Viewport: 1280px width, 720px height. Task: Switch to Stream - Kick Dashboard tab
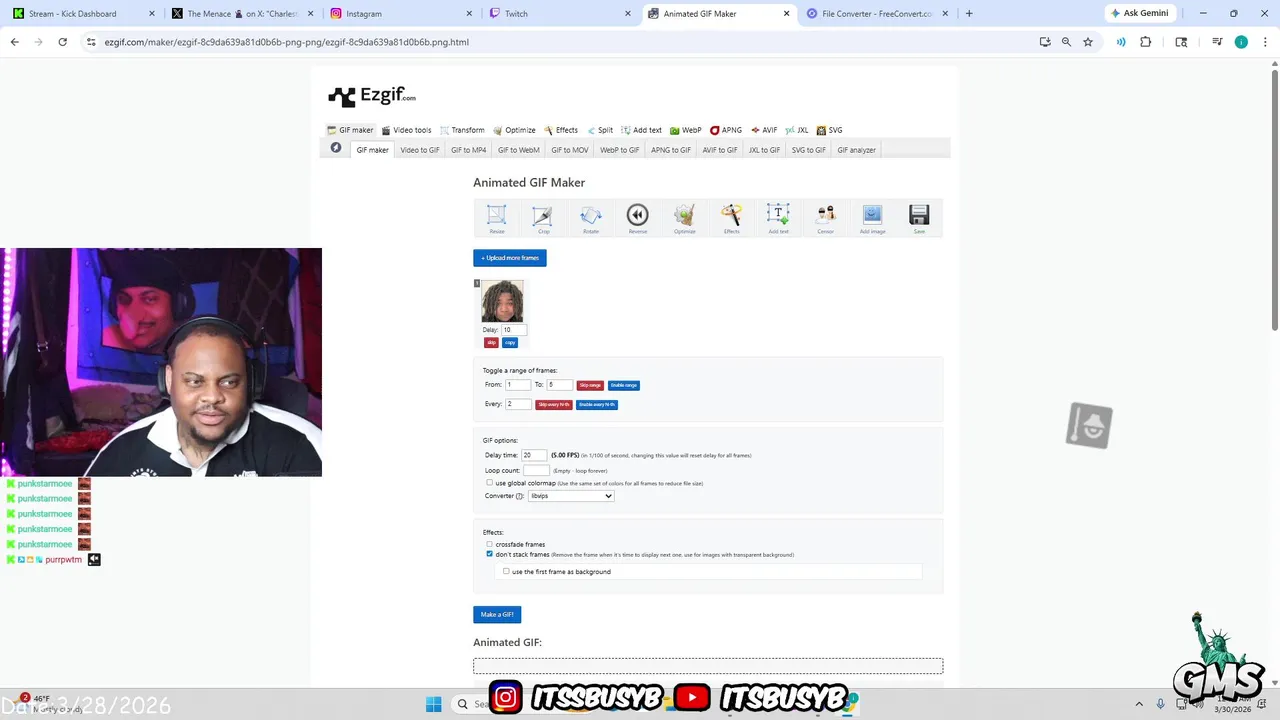click(84, 14)
